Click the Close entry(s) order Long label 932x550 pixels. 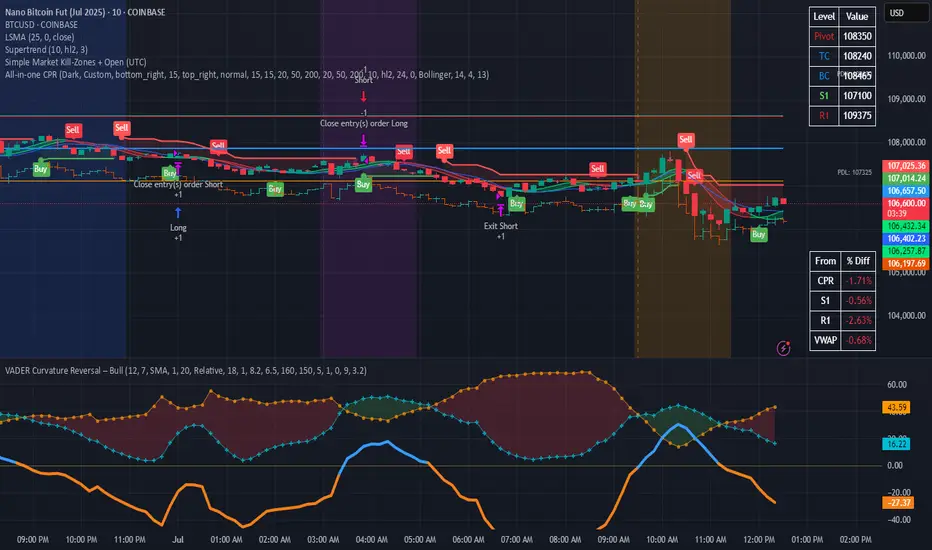(363, 123)
